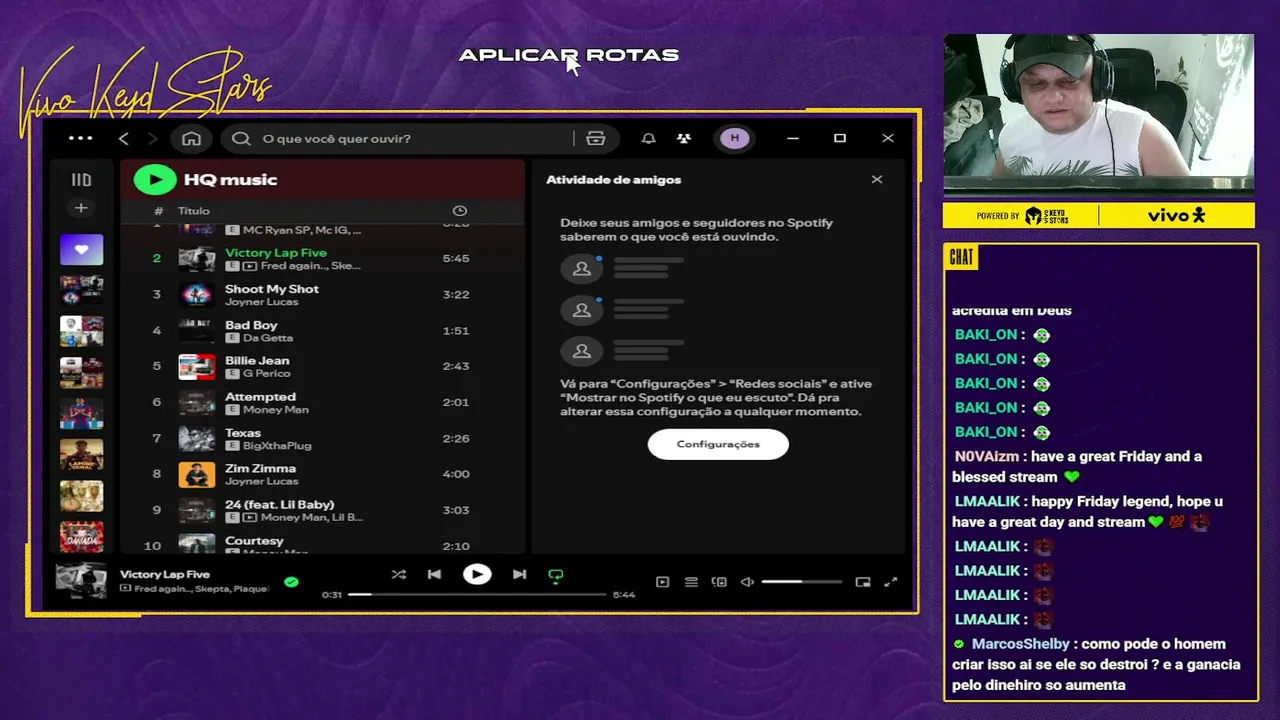Toggle the green saved-to-library checkmark
Viewport: 1280px width, 720px height.
click(x=291, y=581)
